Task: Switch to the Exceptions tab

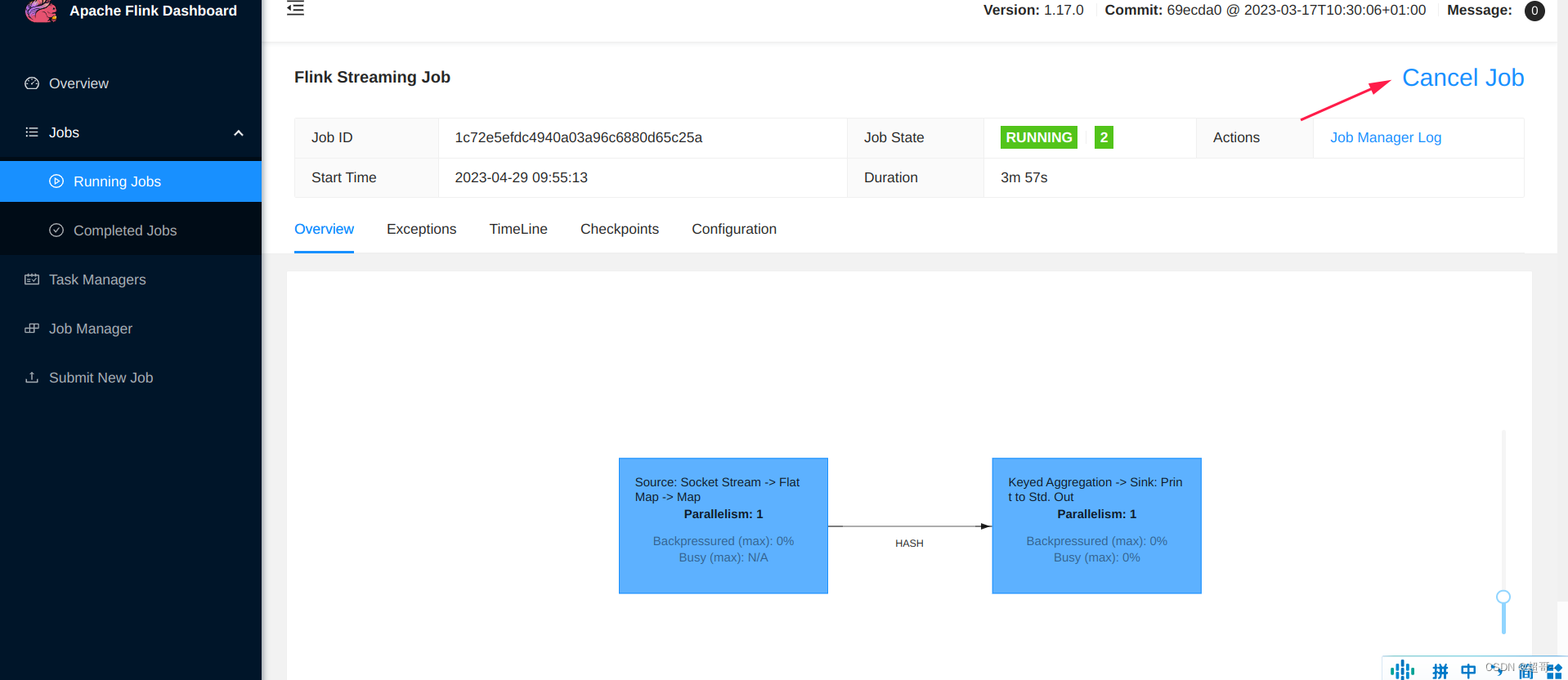Action: coord(421,229)
